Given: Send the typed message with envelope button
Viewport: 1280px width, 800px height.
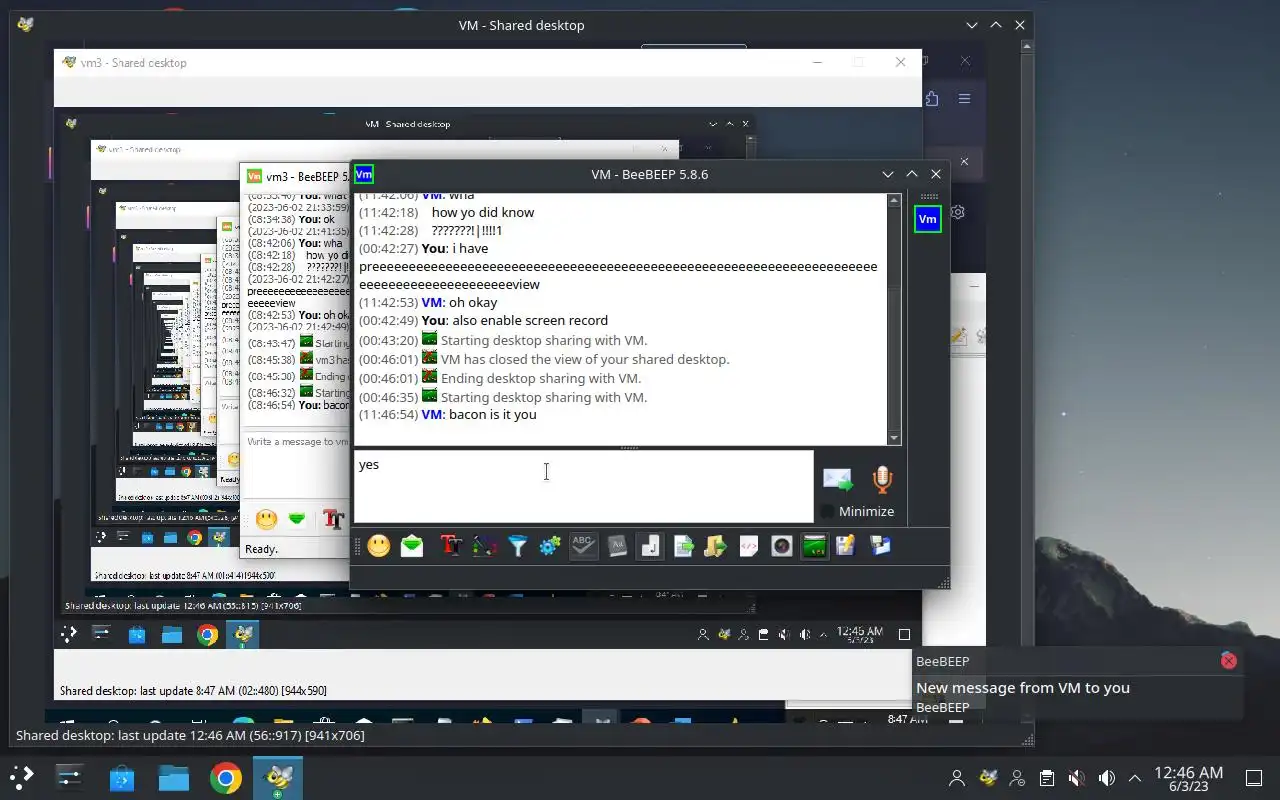Looking at the screenshot, I should pyautogui.click(x=838, y=480).
